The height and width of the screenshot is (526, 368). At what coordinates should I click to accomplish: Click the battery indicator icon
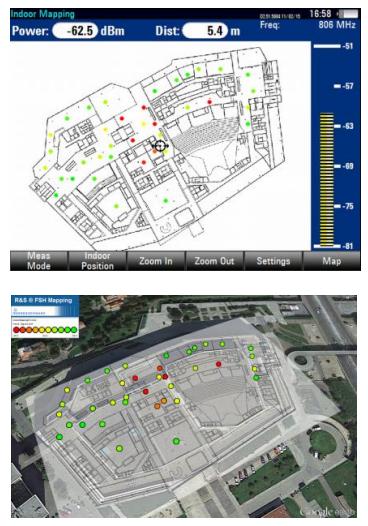coord(349,14)
